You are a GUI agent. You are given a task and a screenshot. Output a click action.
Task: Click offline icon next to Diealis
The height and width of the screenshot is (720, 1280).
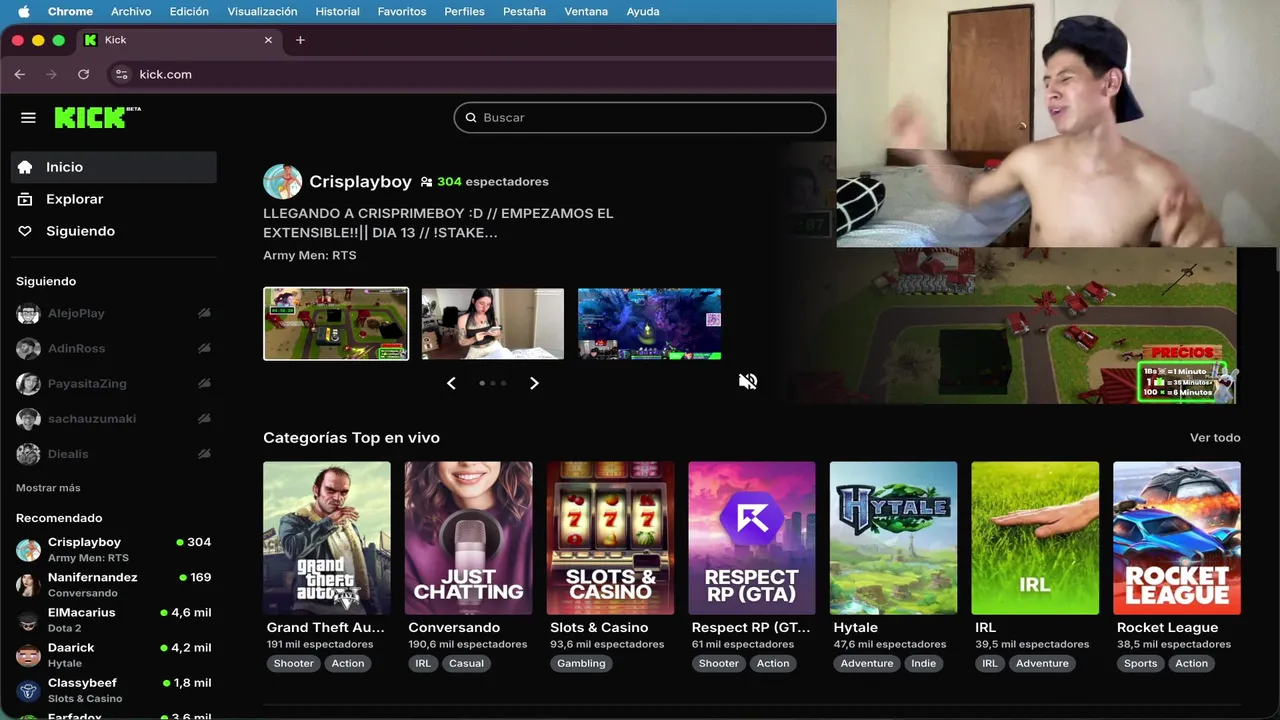click(204, 454)
